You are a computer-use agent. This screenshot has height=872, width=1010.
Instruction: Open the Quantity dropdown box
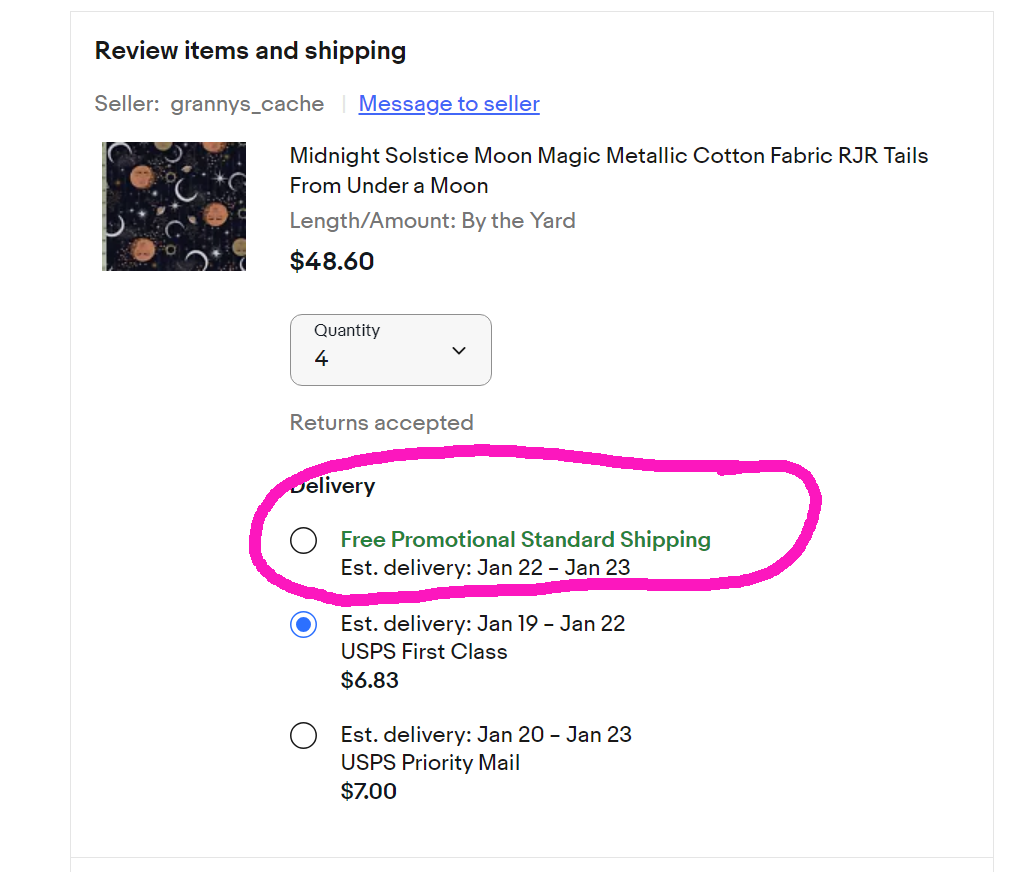[390, 350]
